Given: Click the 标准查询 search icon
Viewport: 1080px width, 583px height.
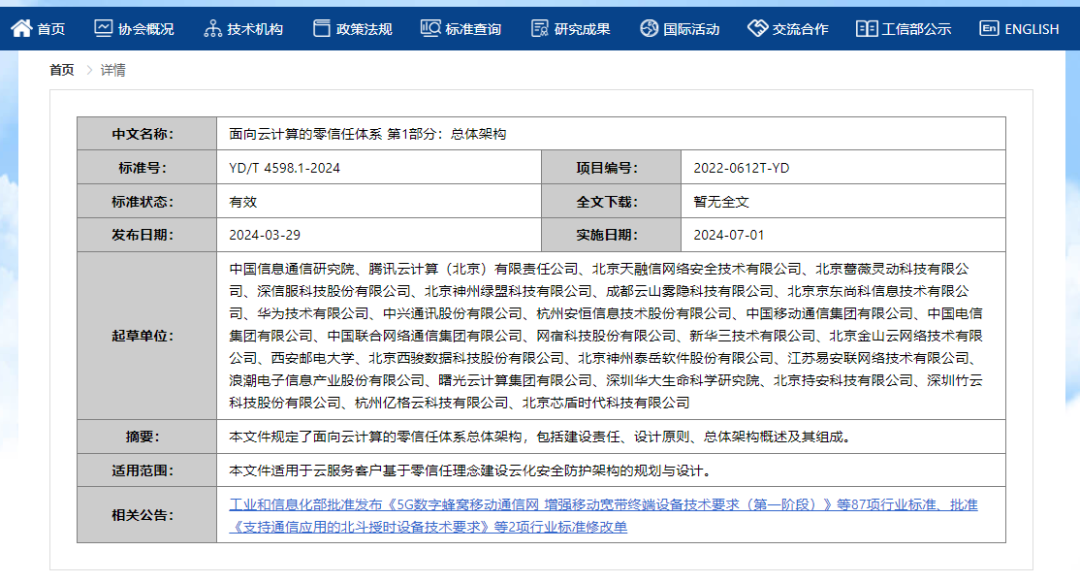Looking at the screenshot, I should (x=430, y=28).
